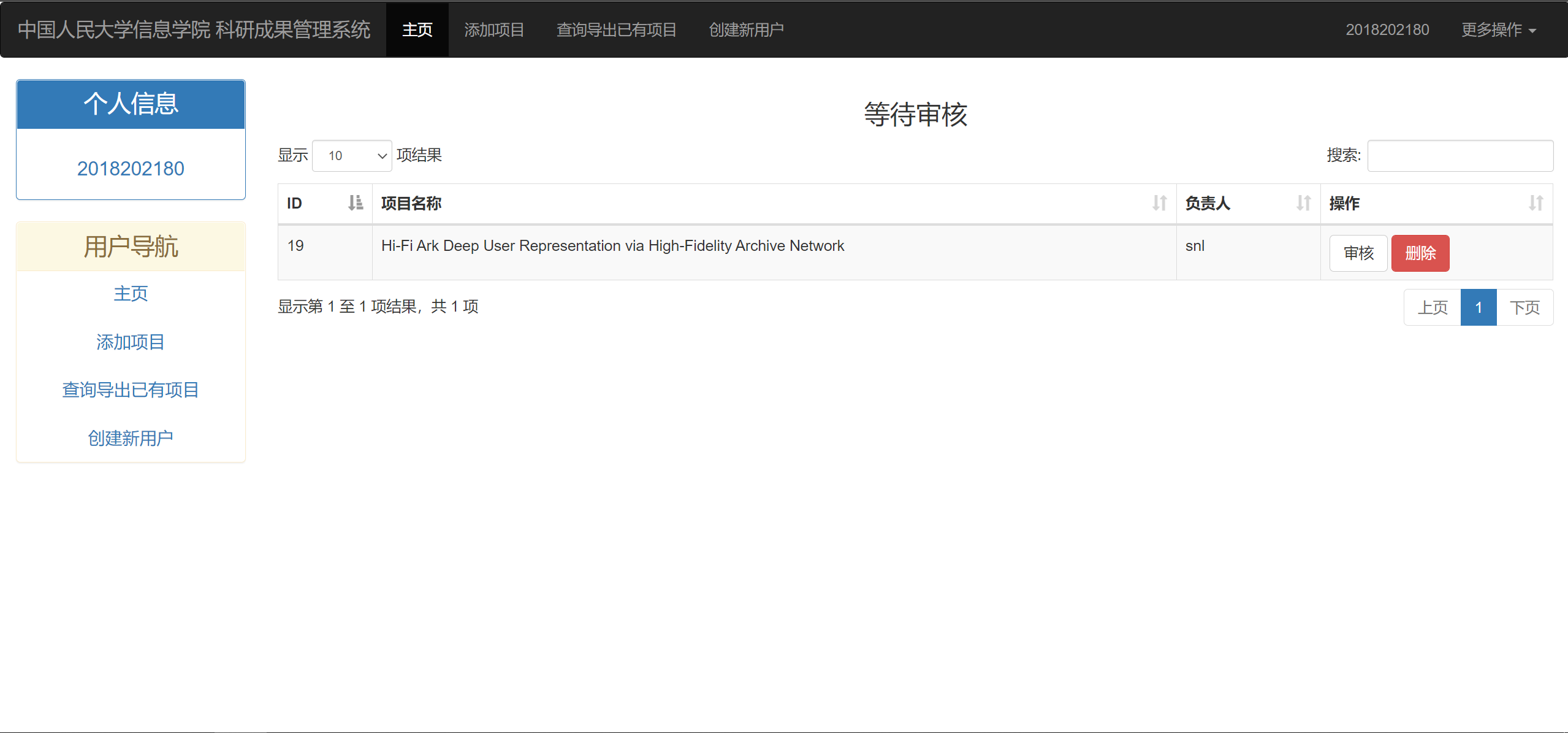The width and height of the screenshot is (1568, 733).
Task: Open 主页 tab in top navbar
Action: pyautogui.click(x=417, y=30)
